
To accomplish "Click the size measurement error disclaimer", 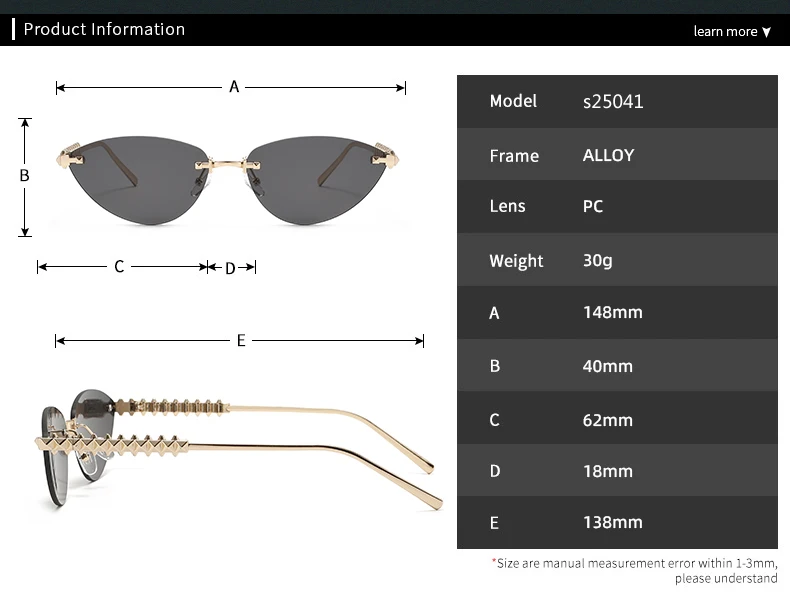I will 635,571.
